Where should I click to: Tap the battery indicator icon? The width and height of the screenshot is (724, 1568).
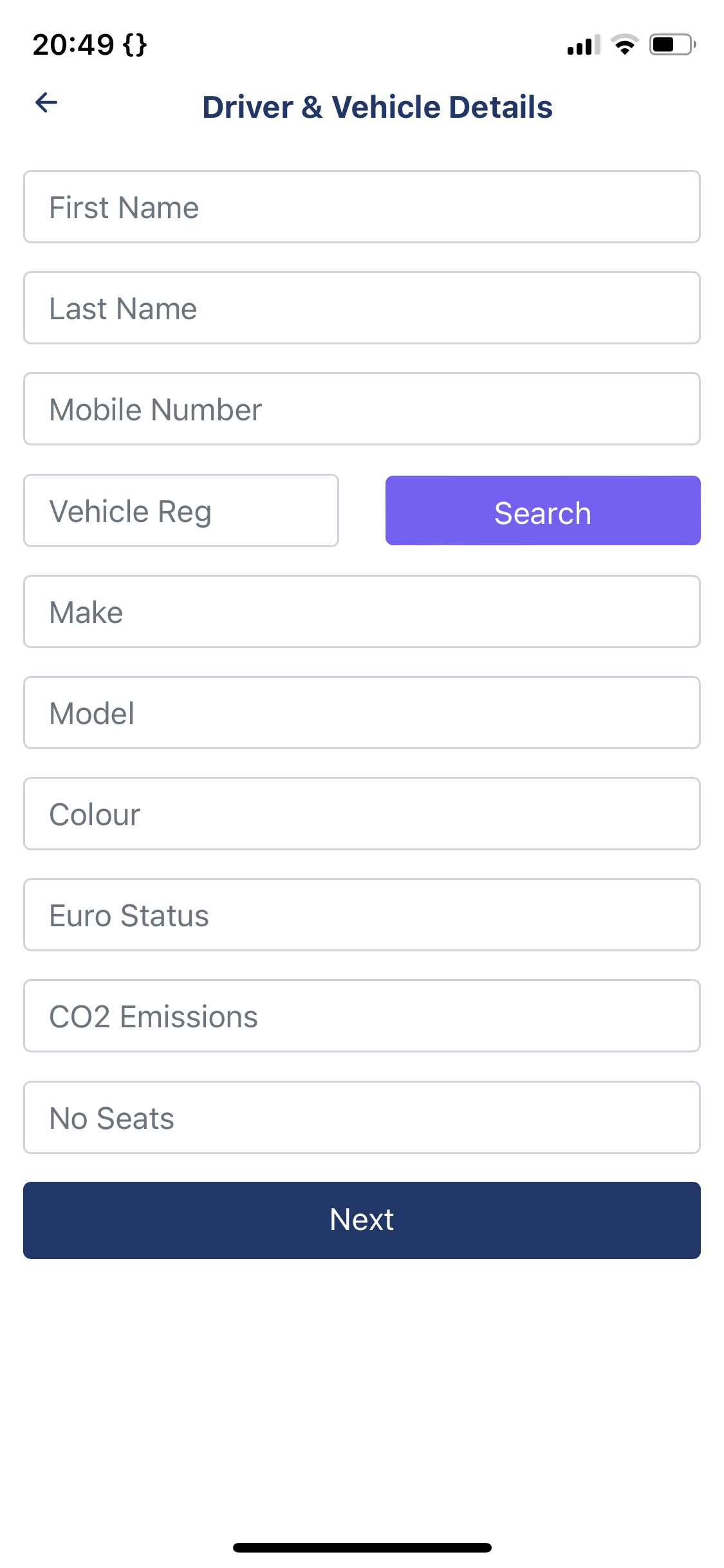pos(672,44)
